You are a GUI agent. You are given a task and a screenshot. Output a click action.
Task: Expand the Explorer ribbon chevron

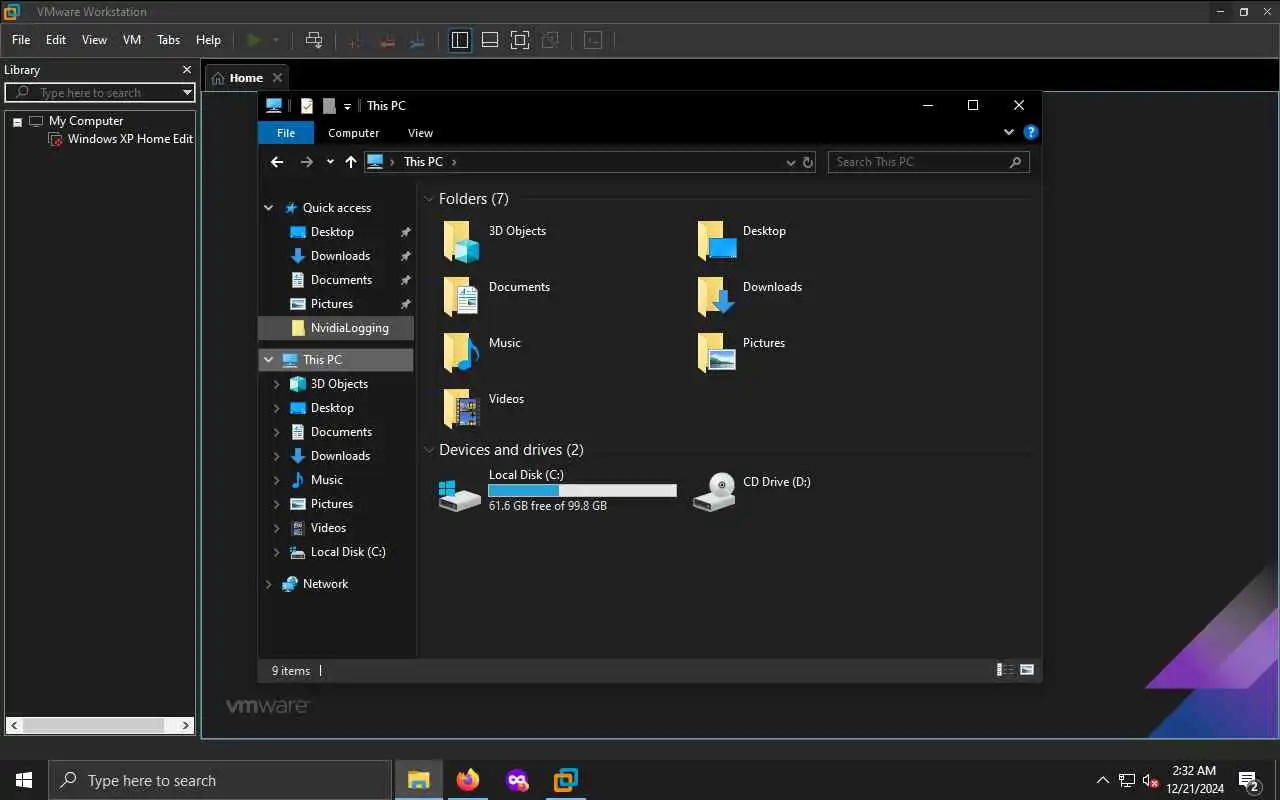(1008, 132)
